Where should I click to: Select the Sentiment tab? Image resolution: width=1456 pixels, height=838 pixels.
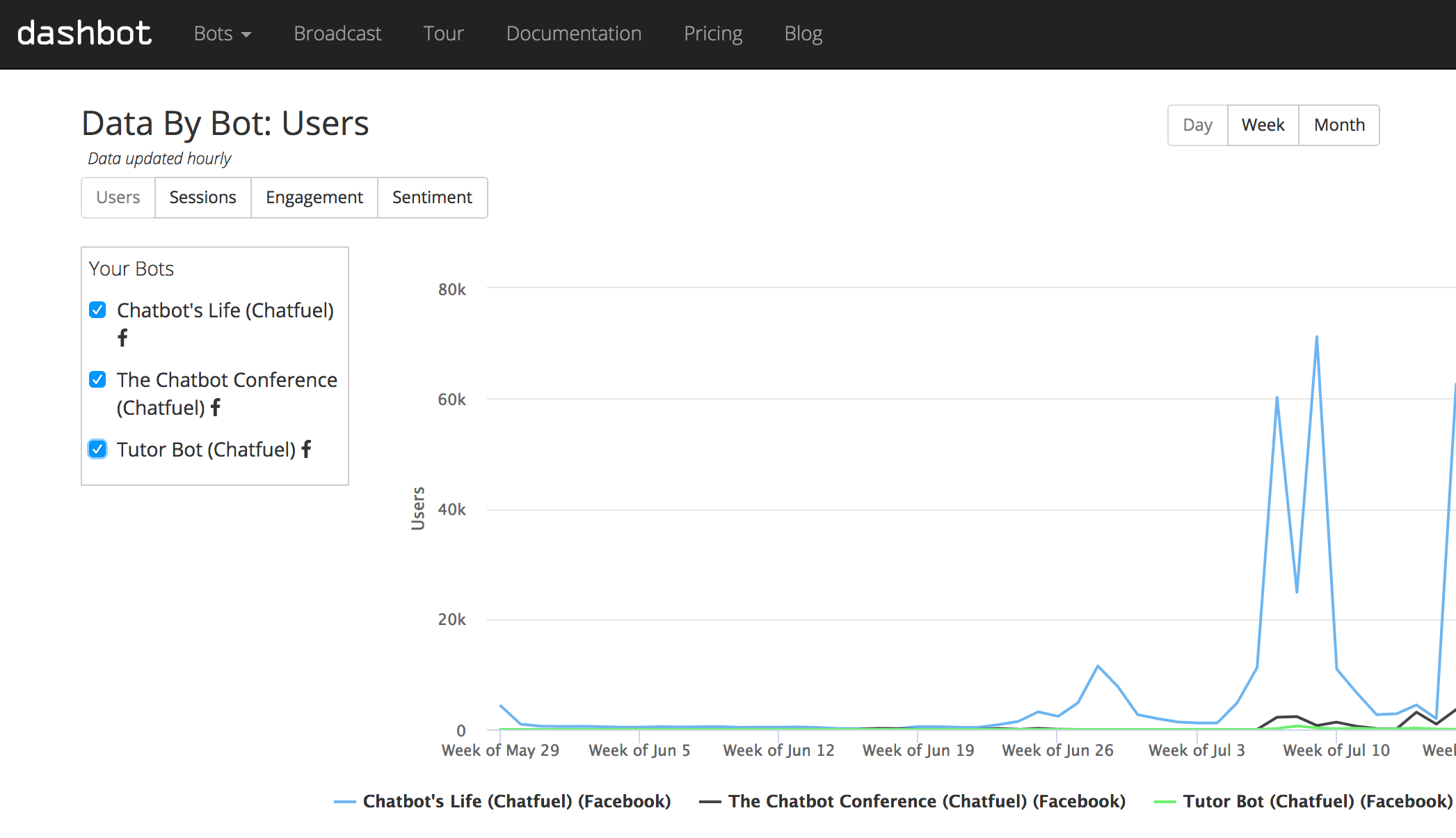(x=432, y=198)
